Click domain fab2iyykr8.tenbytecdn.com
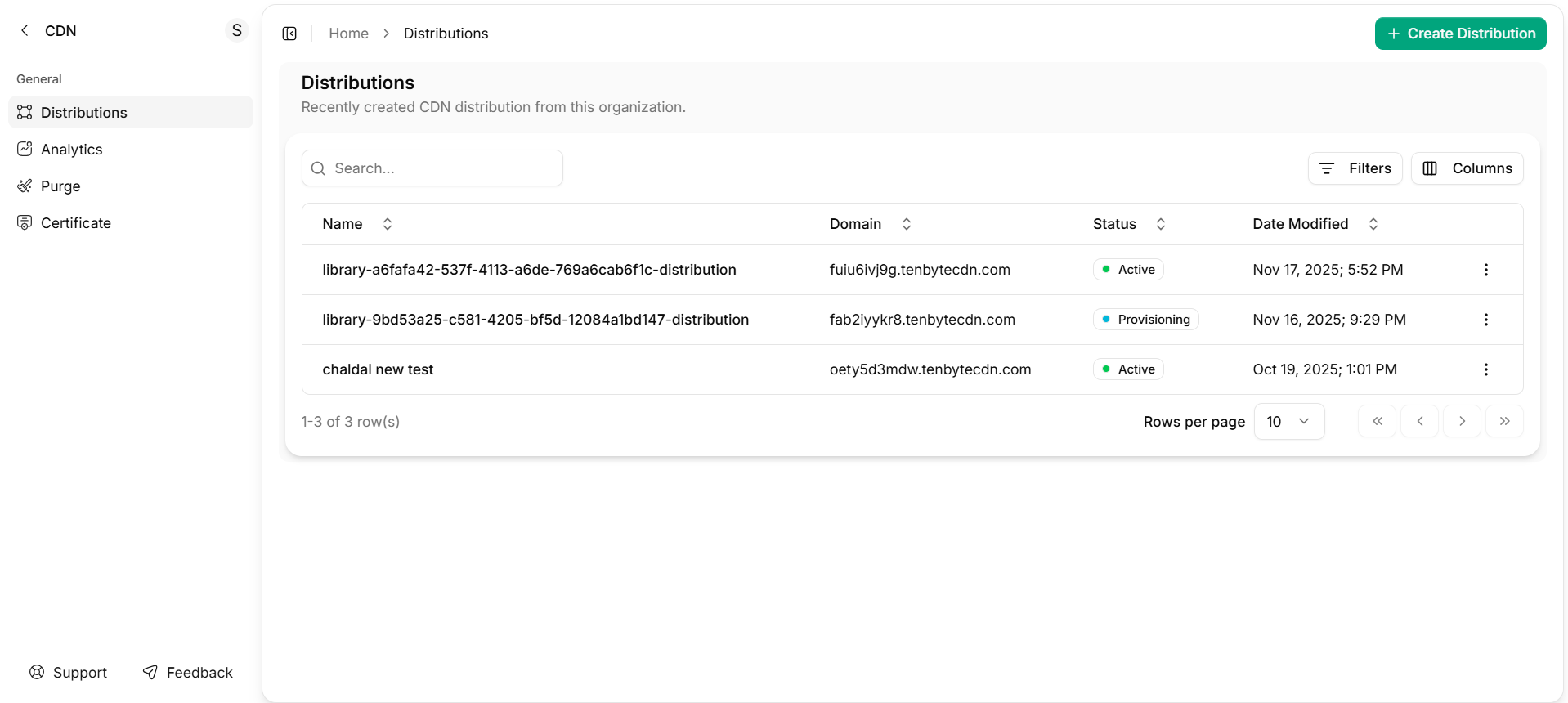The height and width of the screenshot is (703, 1568). (x=922, y=320)
